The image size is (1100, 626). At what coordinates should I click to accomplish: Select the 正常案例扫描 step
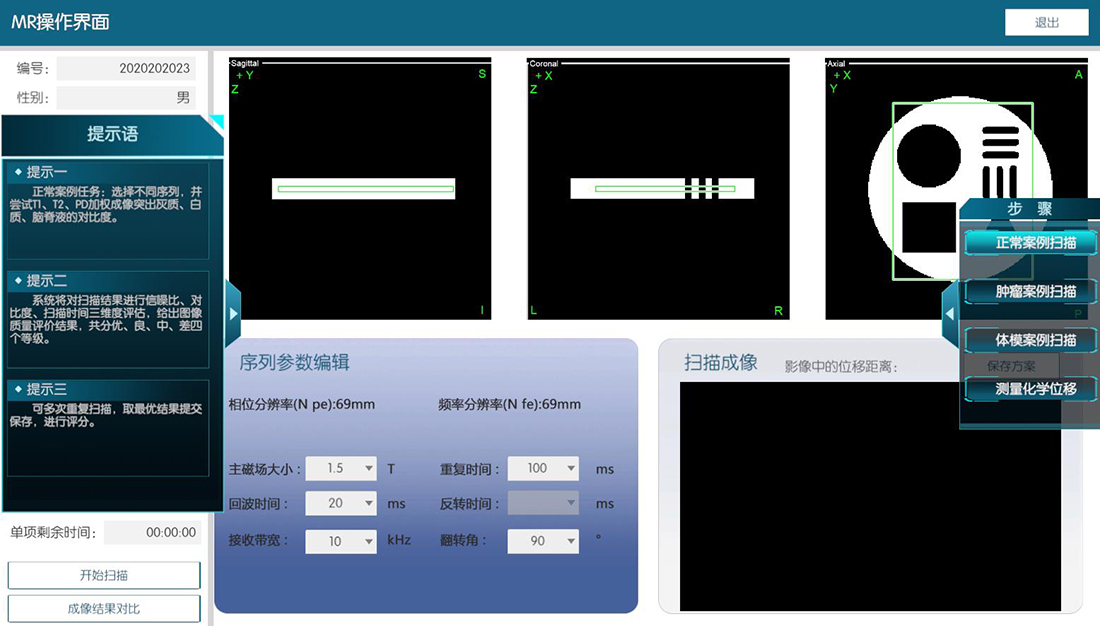click(1030, 242)
